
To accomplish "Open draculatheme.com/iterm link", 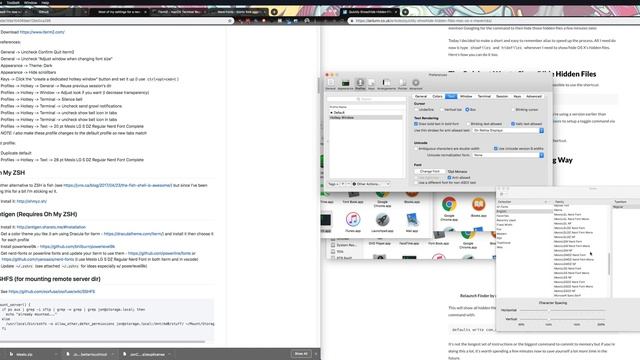I will coord(133,234).
